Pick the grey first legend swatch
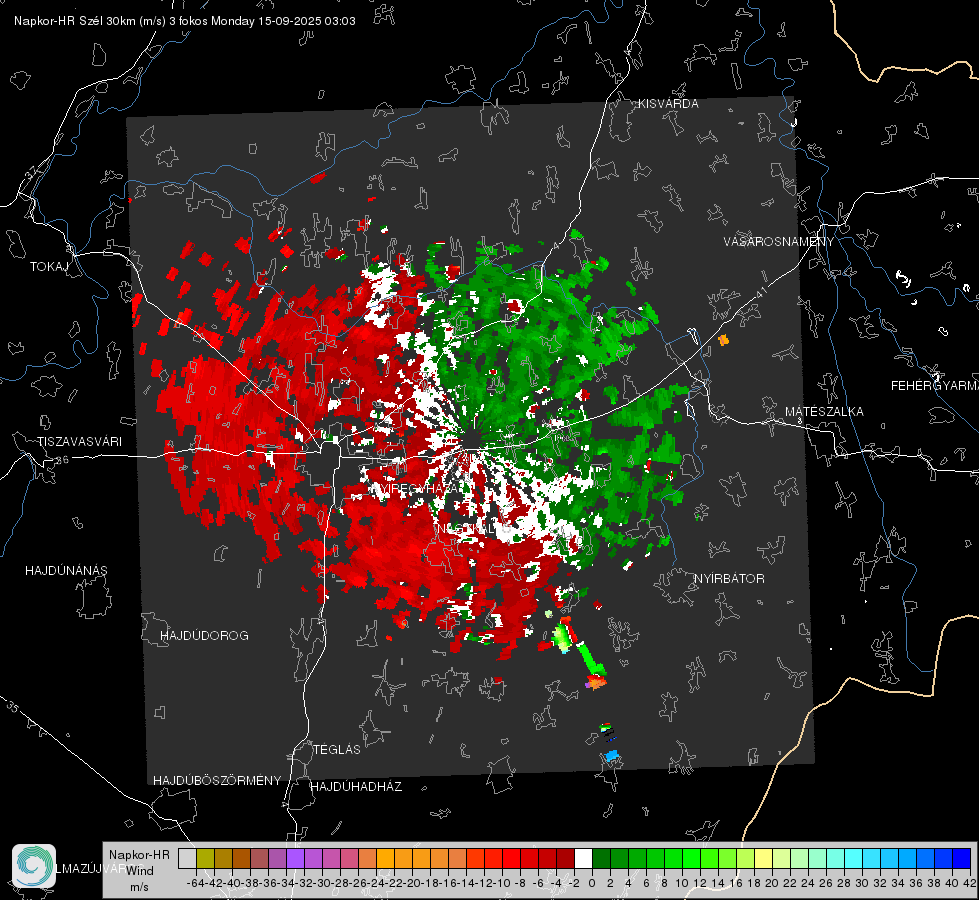 tap(187, 858)
